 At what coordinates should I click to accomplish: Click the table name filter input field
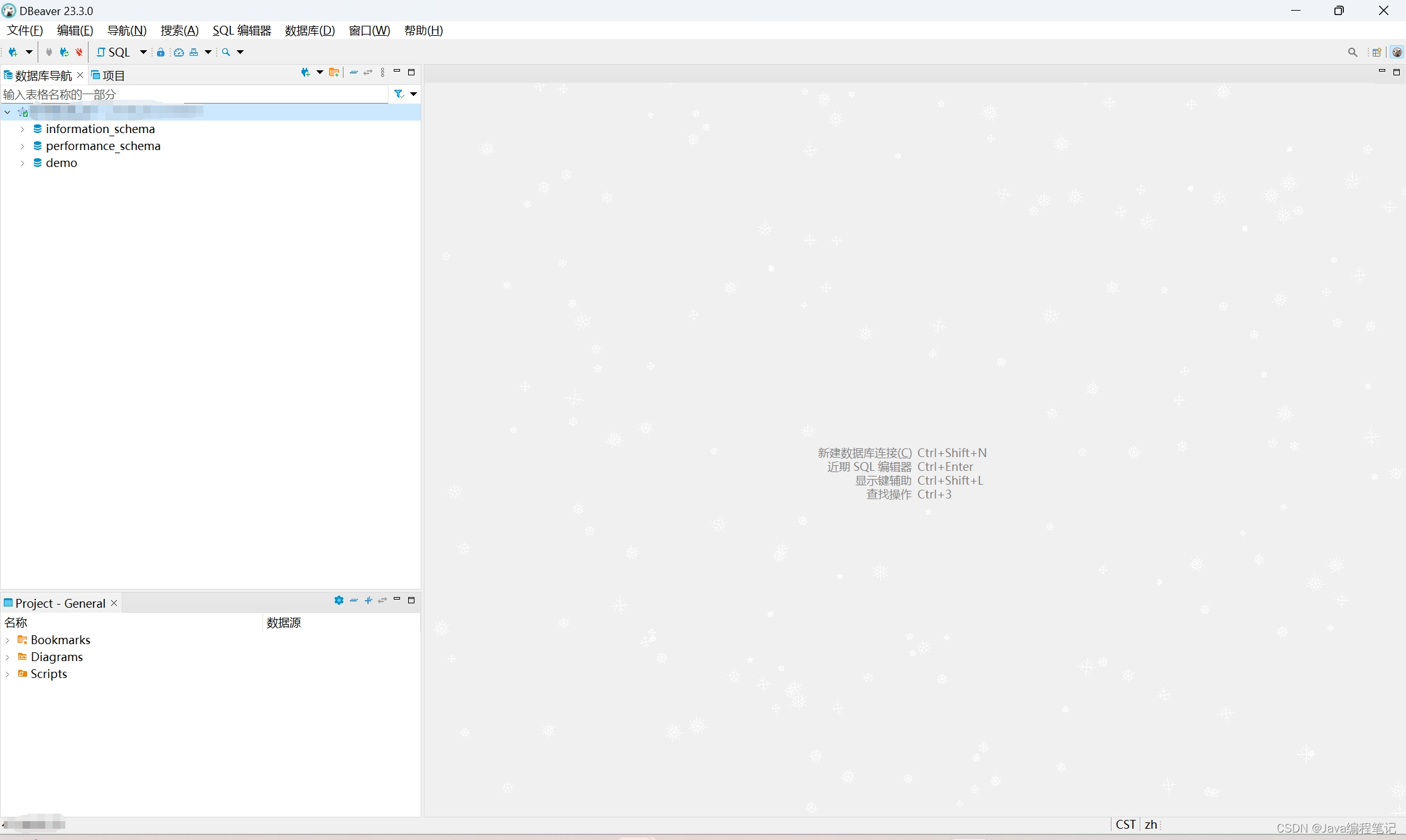point(195,94)
